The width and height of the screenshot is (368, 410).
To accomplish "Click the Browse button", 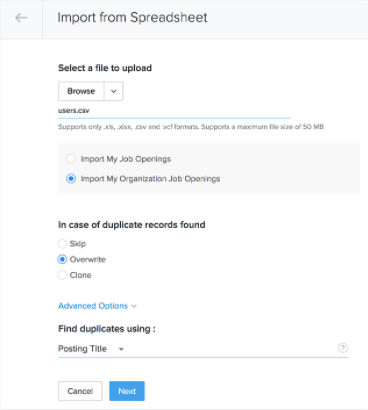I will point(81,91).
